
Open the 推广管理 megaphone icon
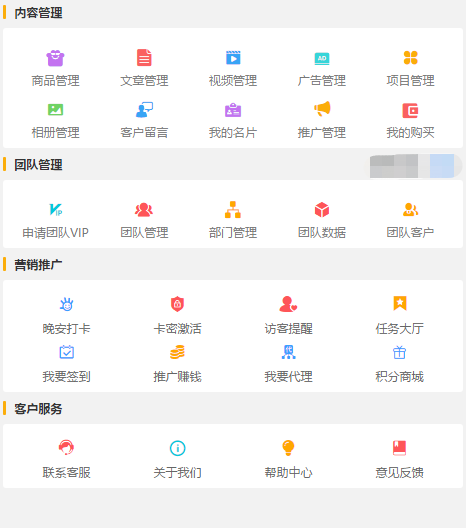[322, 109]
